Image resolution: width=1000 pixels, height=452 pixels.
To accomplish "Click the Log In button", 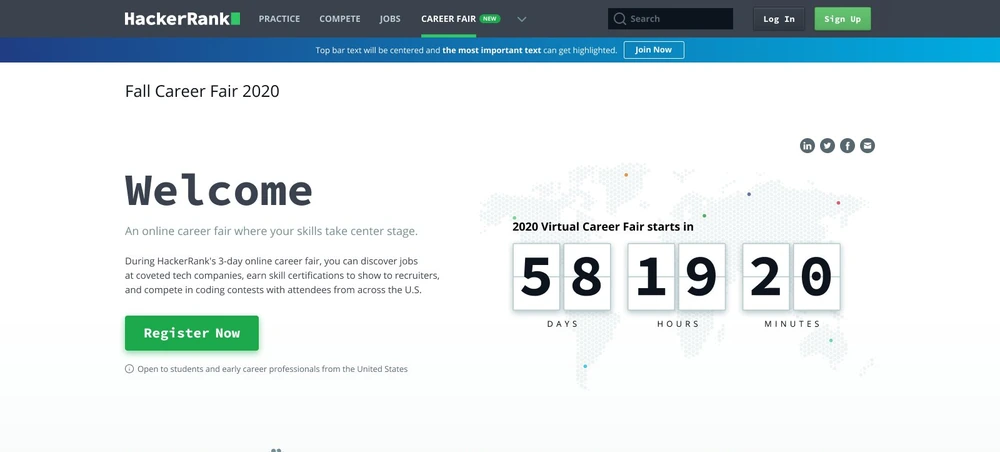I will pyautogui.click(x=779, y=18).
